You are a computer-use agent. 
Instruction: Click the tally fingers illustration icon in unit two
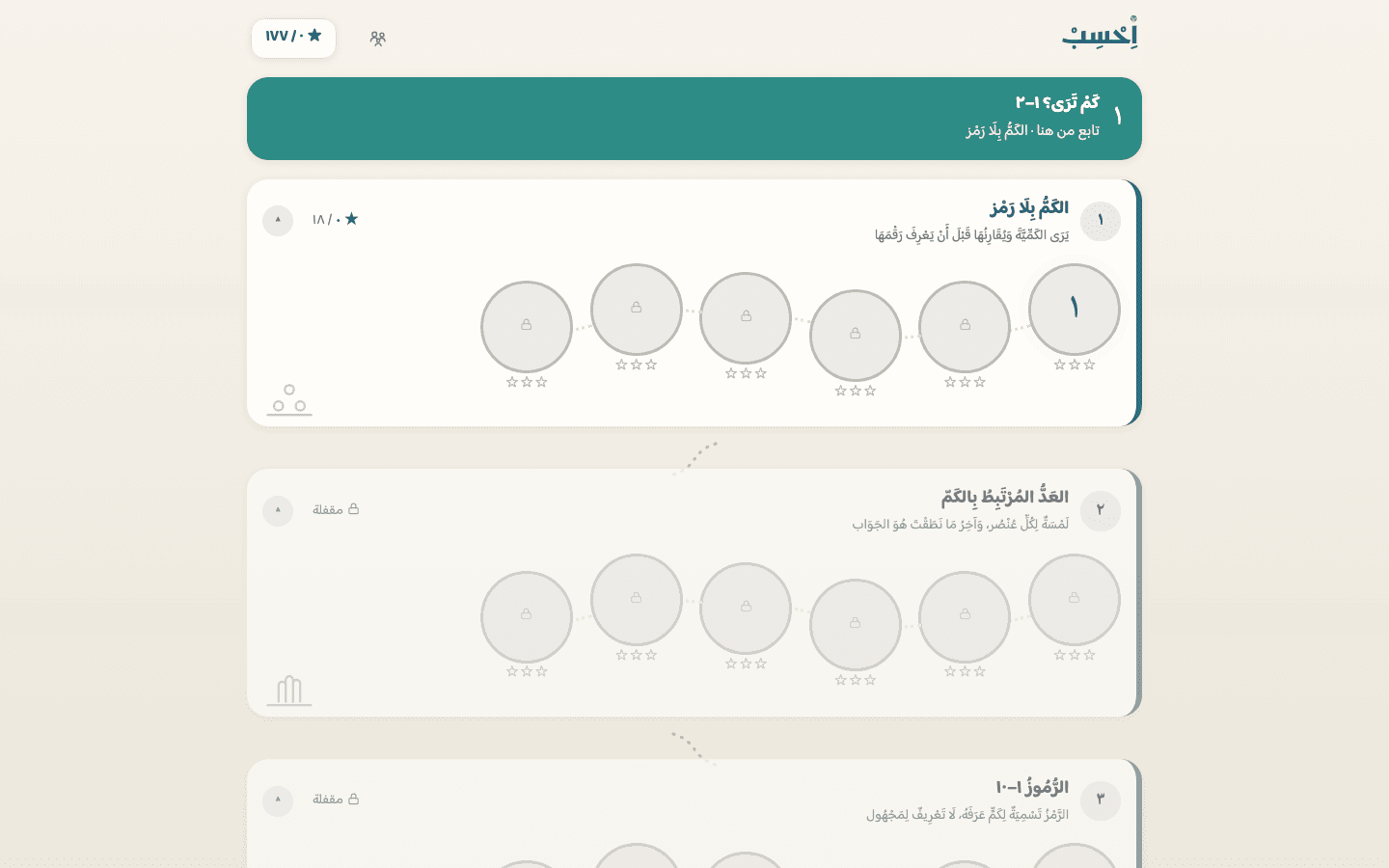(x=289, y=691)
